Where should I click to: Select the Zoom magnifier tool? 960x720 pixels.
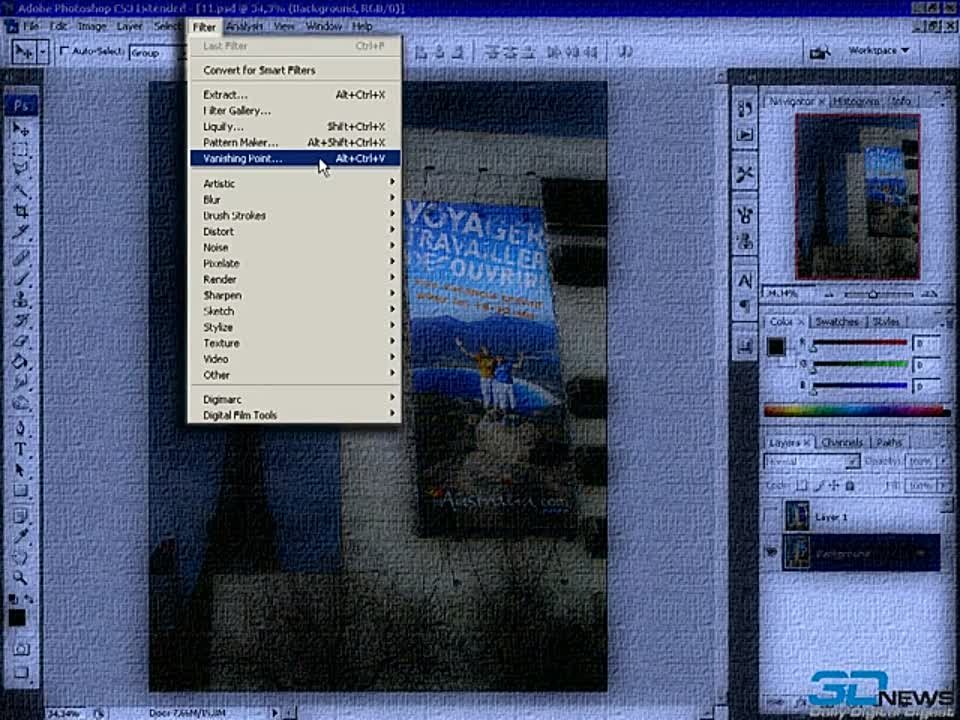click(x=20, y=578)
